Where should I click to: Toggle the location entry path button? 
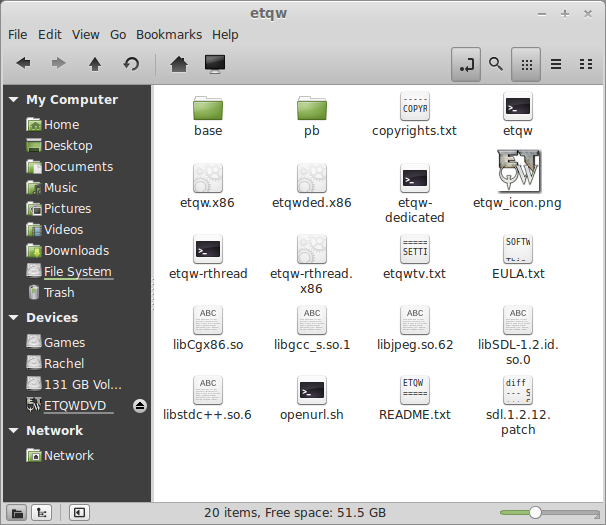(x=466, y=64)
